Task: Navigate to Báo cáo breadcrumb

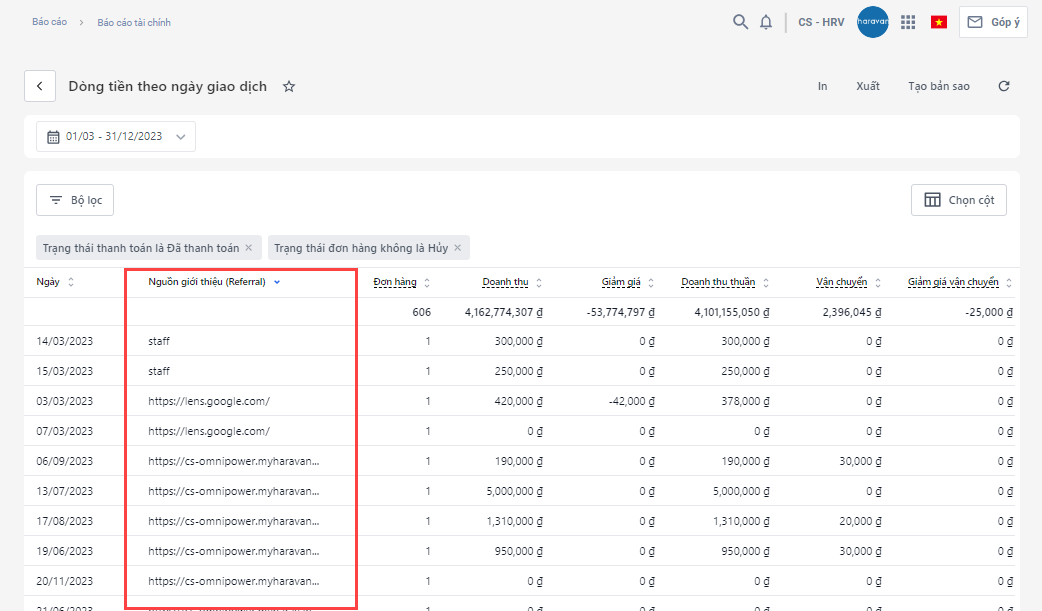Action: [x=49, y=22]
